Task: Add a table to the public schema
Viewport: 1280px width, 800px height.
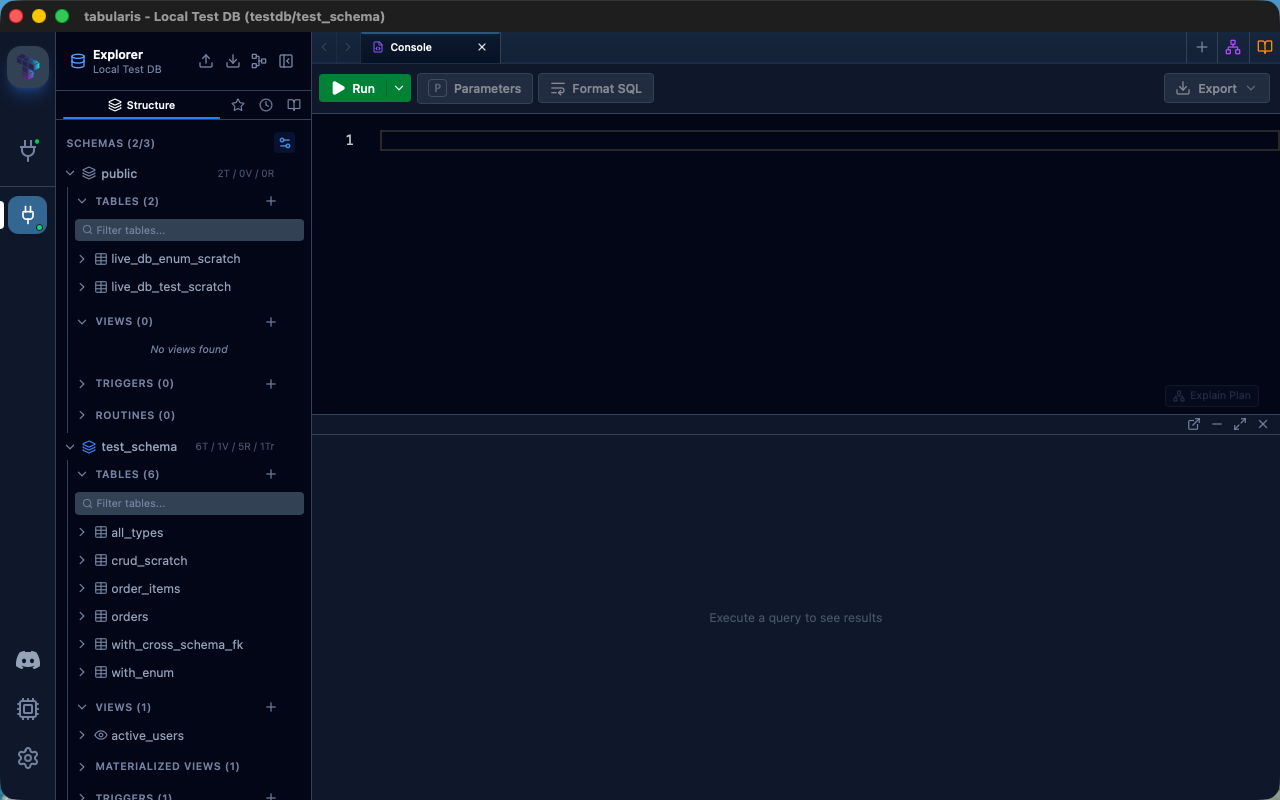Action: [271, 201]
